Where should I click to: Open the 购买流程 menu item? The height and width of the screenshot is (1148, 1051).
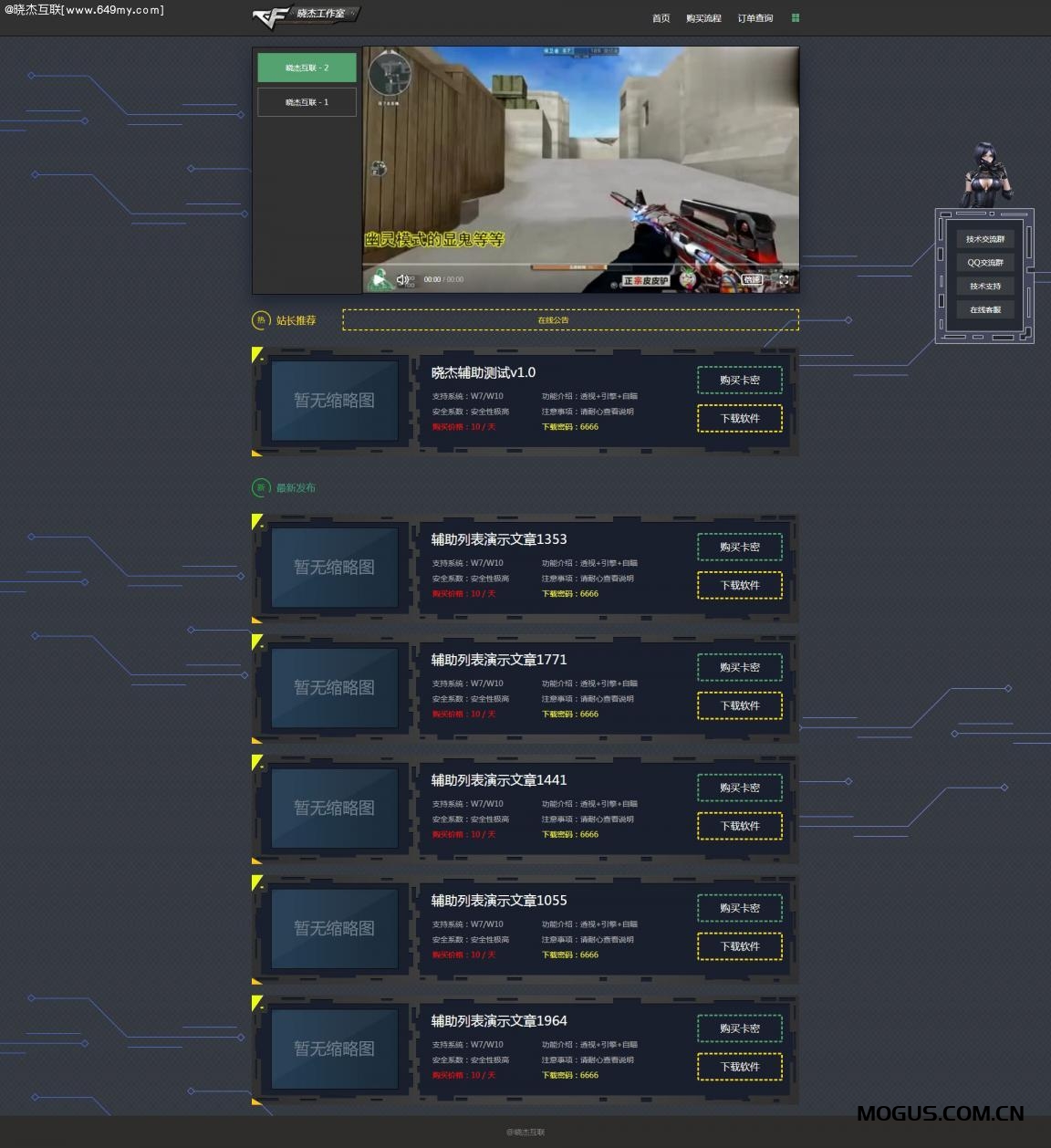point(703,18)
